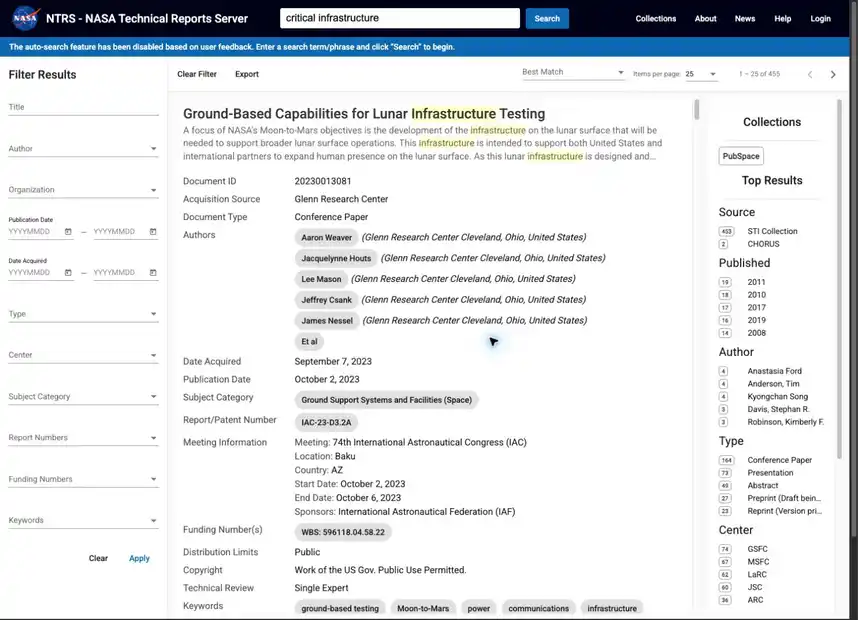The image size is (858, 620).
Task: Open Date Acquired end calendar picker
Action: [x=153, y=273]
